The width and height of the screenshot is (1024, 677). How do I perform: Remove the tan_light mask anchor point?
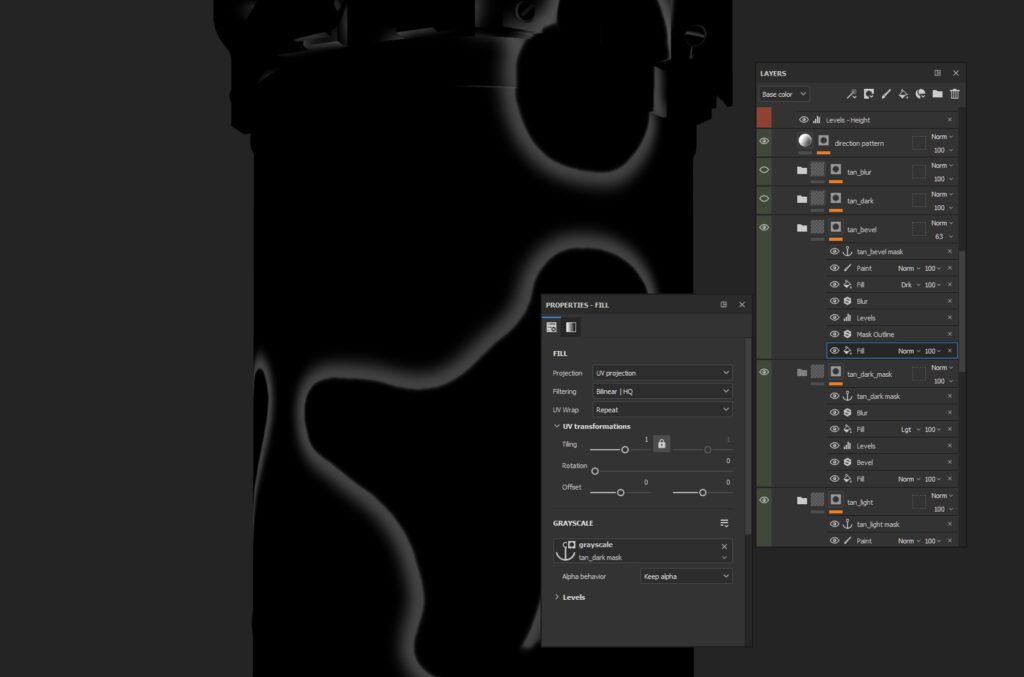(950, 524)
